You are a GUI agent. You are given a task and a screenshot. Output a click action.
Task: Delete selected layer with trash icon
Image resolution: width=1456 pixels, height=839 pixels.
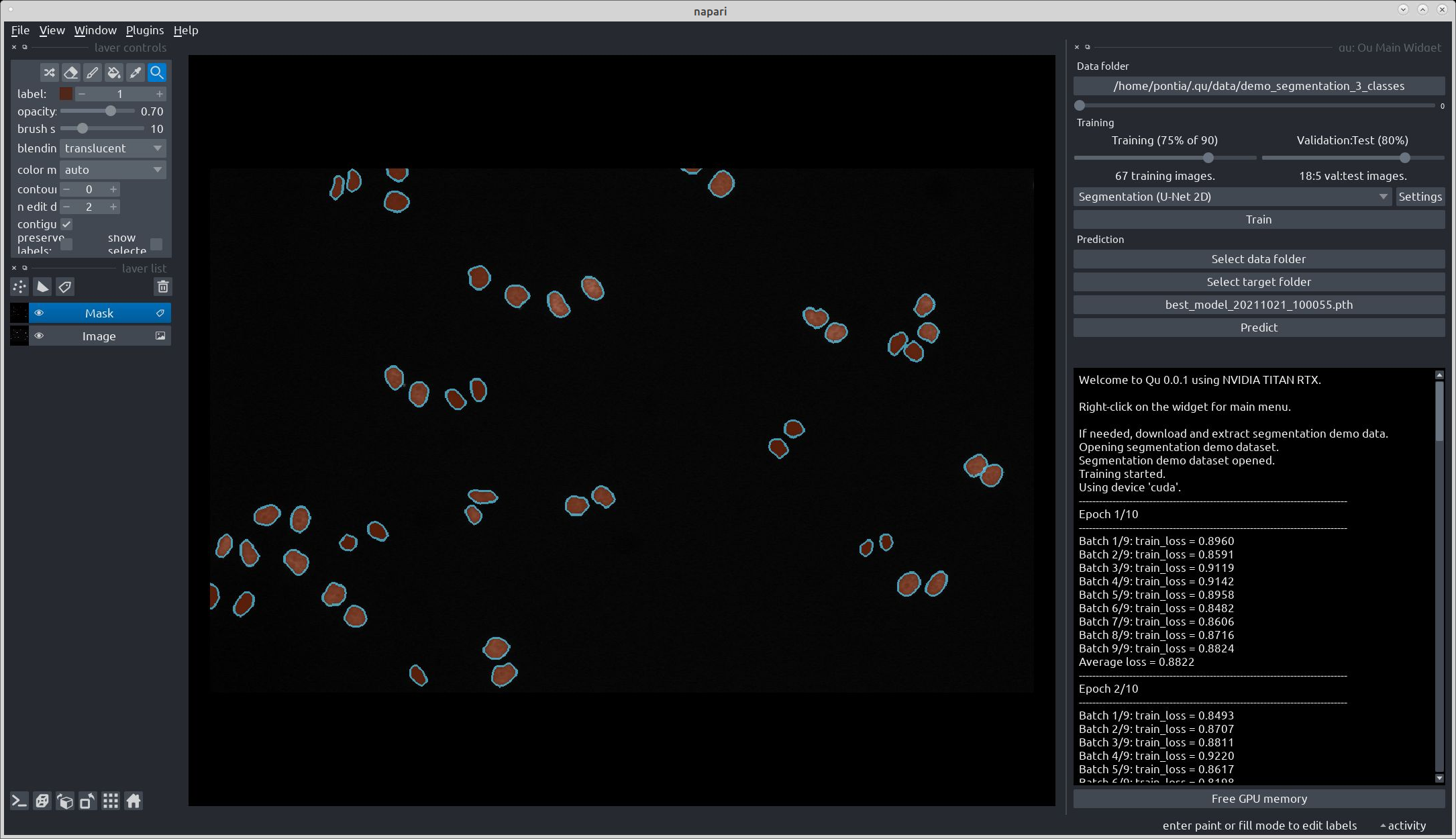(162, 287)
